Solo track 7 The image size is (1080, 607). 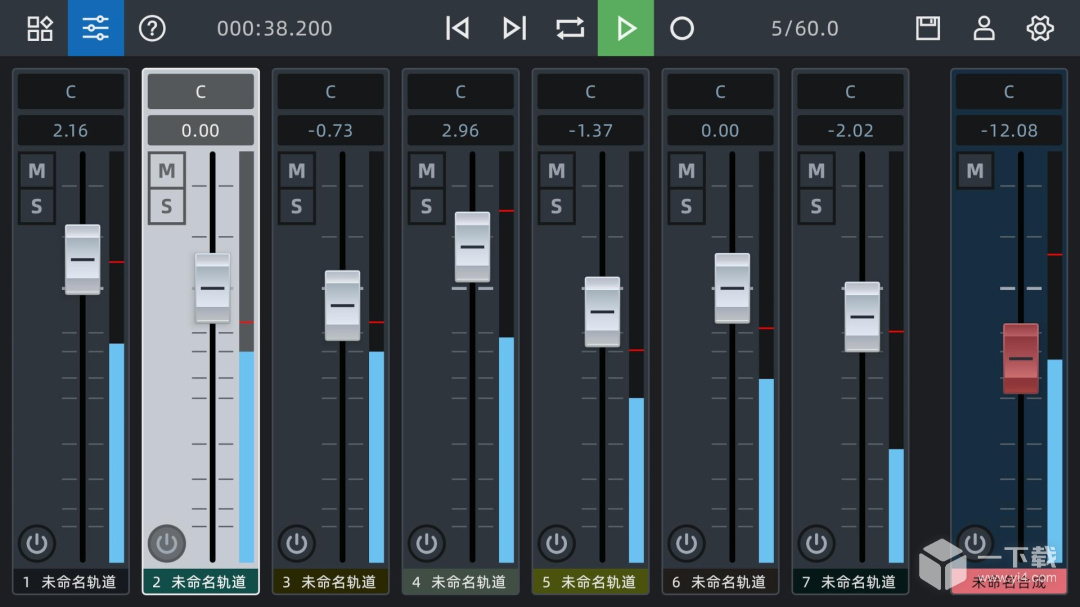pyautogui.click(x=816, y=206)
